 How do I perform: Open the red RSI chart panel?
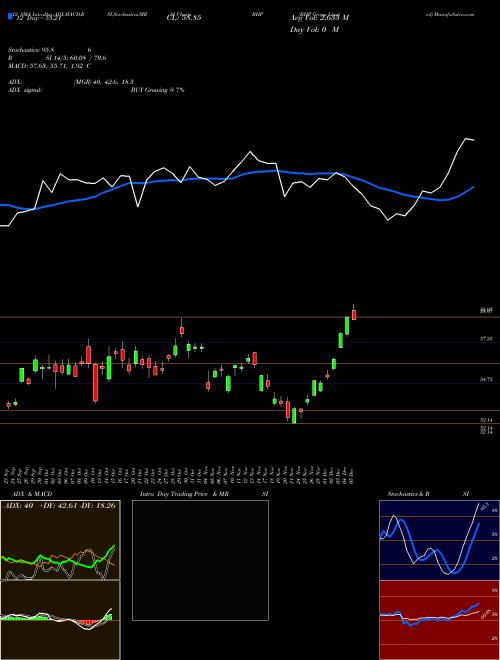click(x=439, y=620)
